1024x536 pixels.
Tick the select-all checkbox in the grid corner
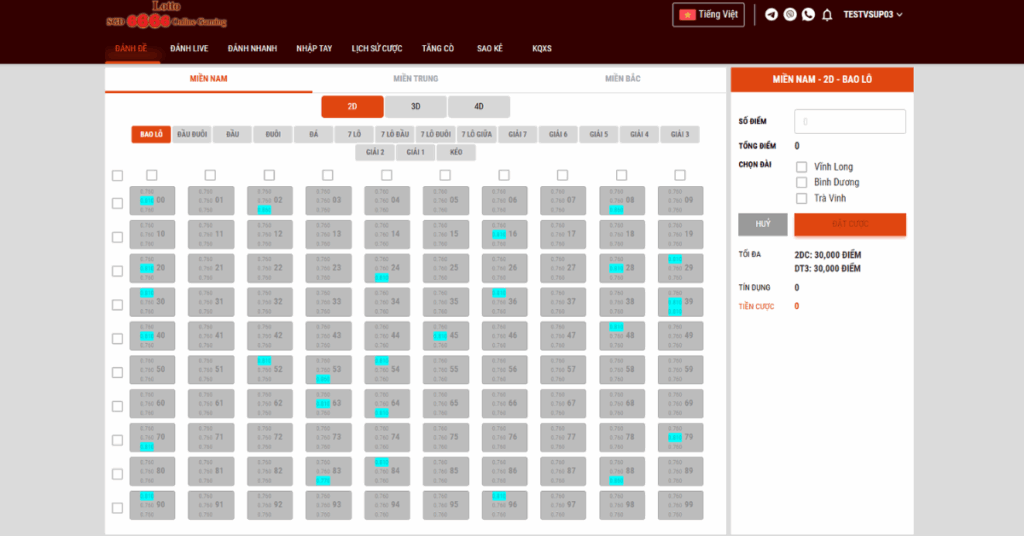tap(118, 176)
